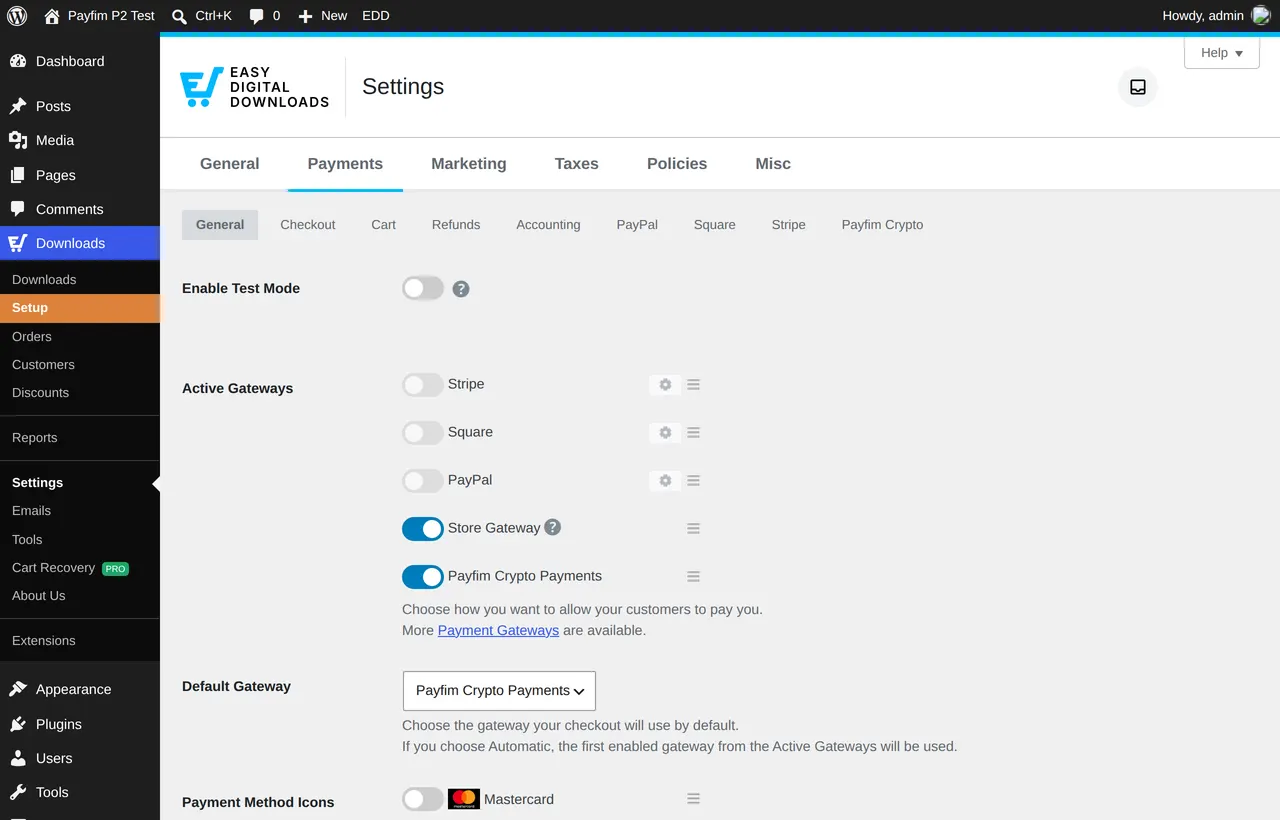Enable the PayPal gateway toggle
This screenshot has width=1280, height=820.
click(x=423, y=481)
